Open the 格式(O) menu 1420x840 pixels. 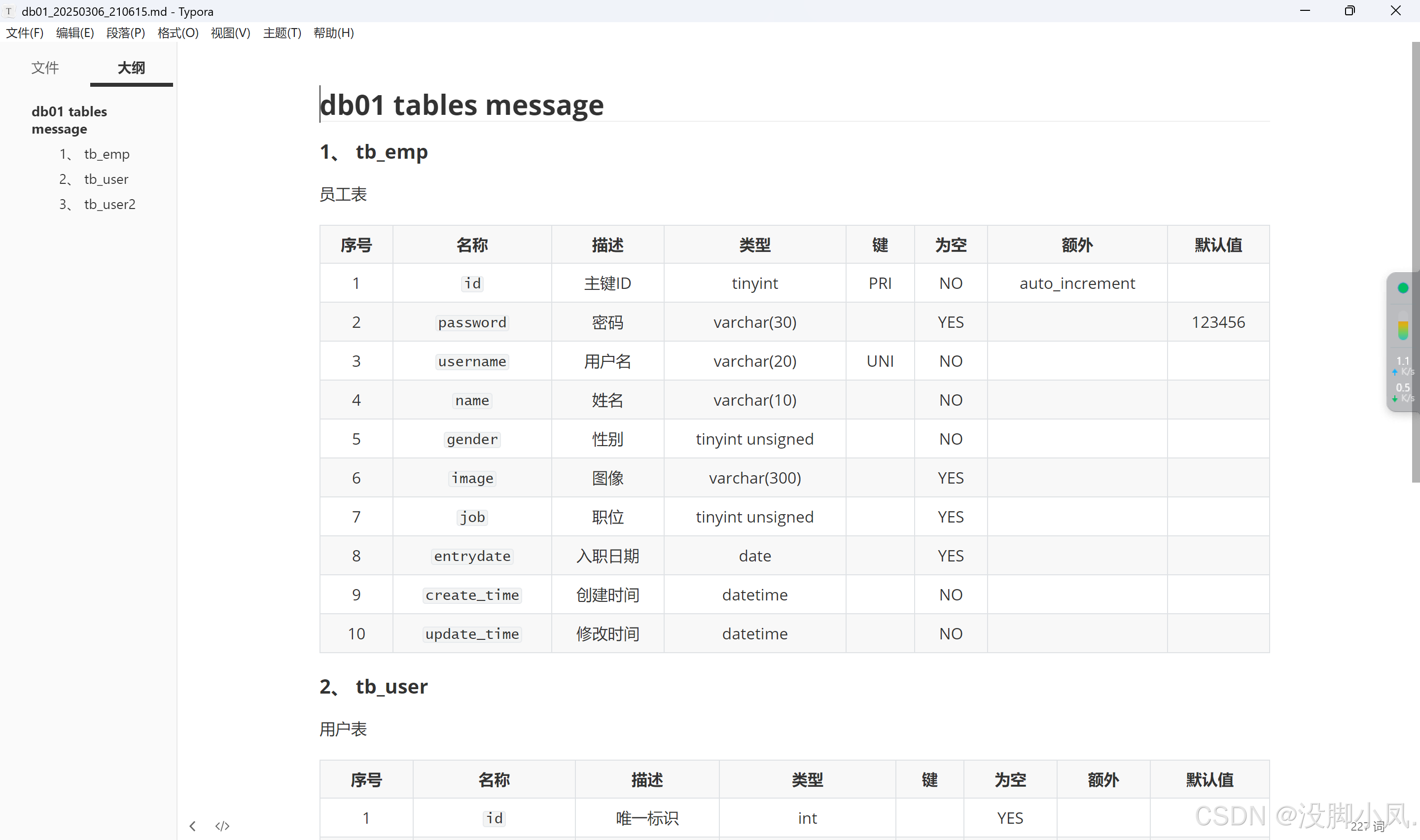point(177,33)
